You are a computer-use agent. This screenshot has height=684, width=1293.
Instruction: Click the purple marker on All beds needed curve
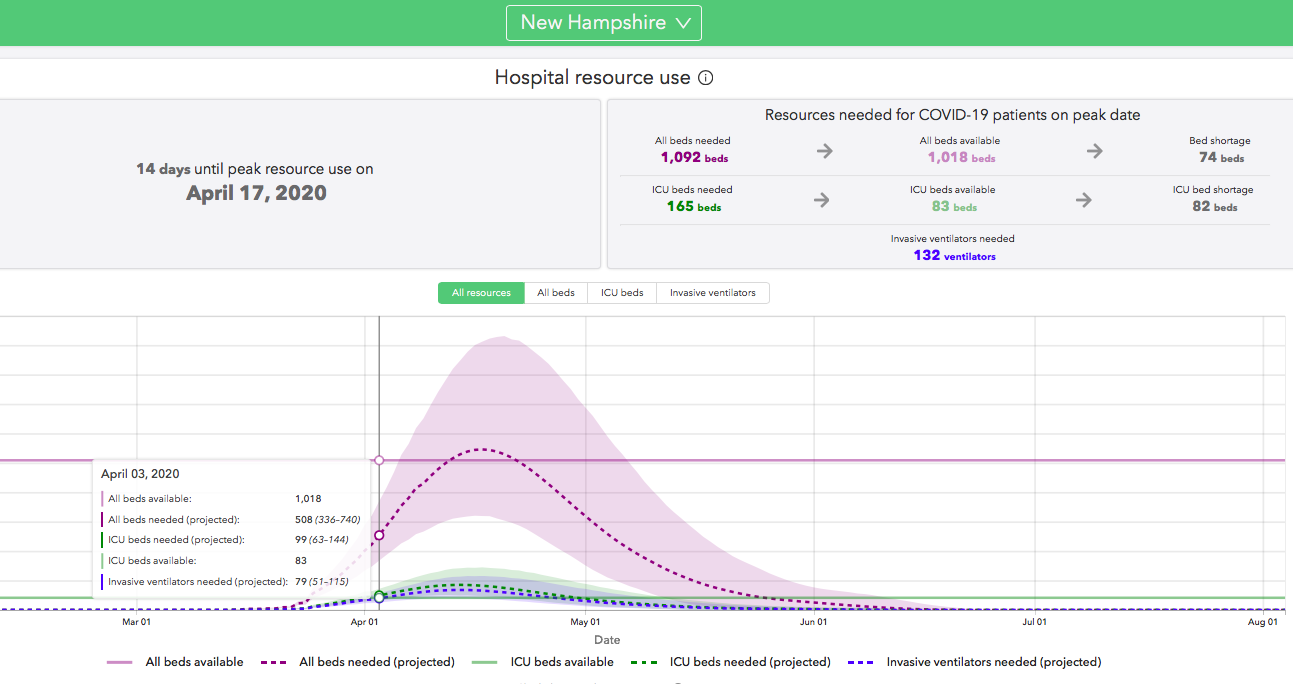tap(379, 536)
